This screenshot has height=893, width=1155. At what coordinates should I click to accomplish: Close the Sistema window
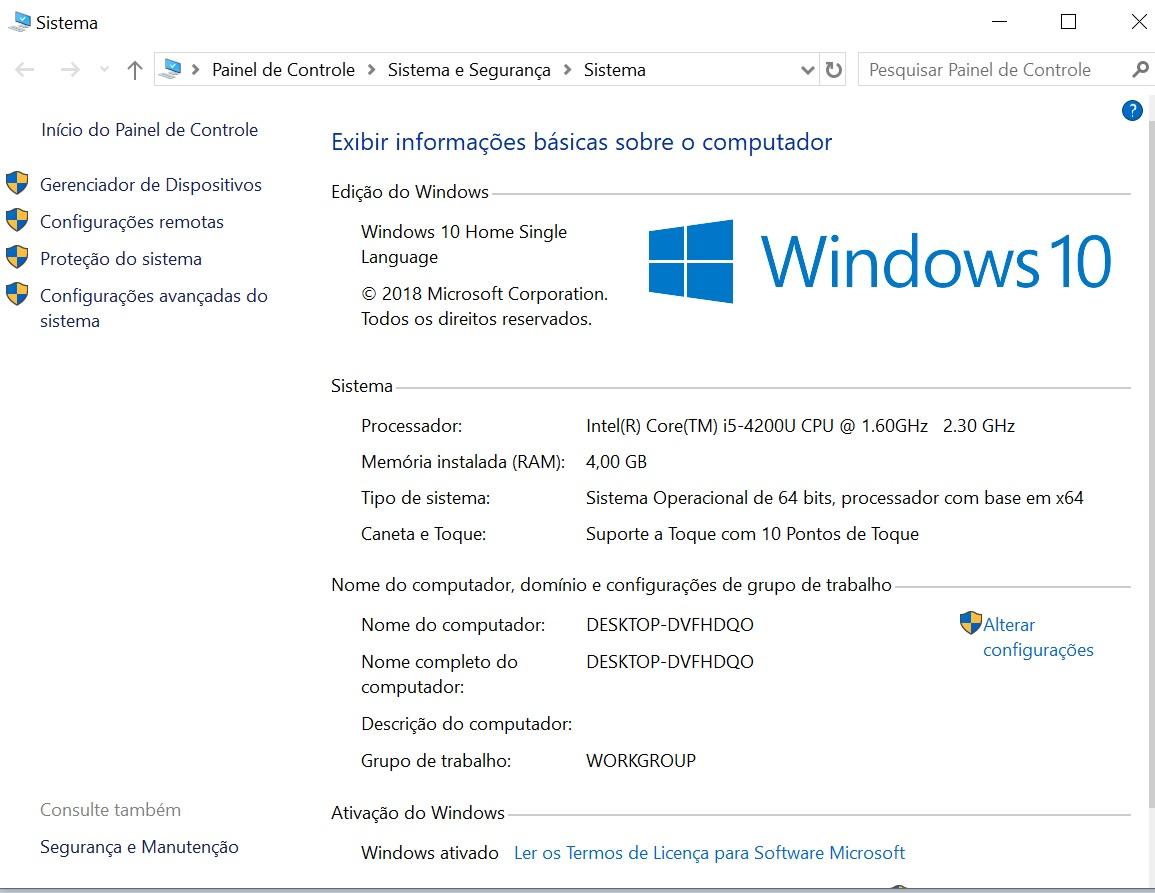[1139, 22]
